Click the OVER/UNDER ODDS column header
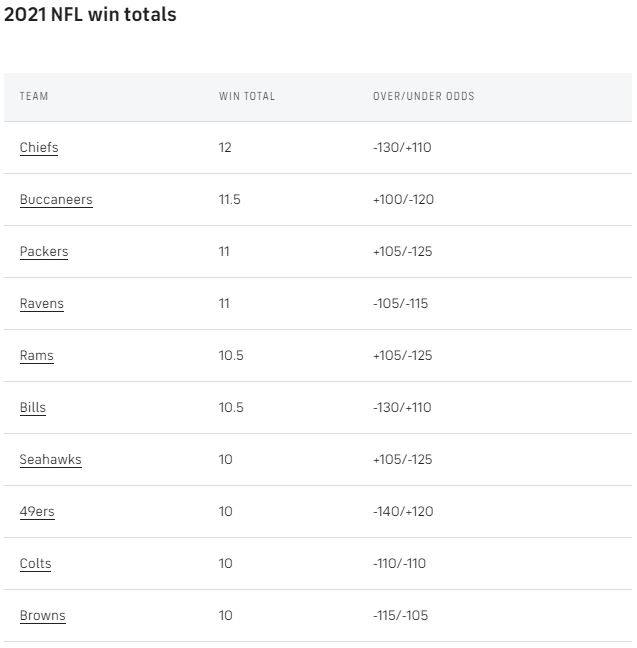The image size is (637, 648). click(424, 97)
